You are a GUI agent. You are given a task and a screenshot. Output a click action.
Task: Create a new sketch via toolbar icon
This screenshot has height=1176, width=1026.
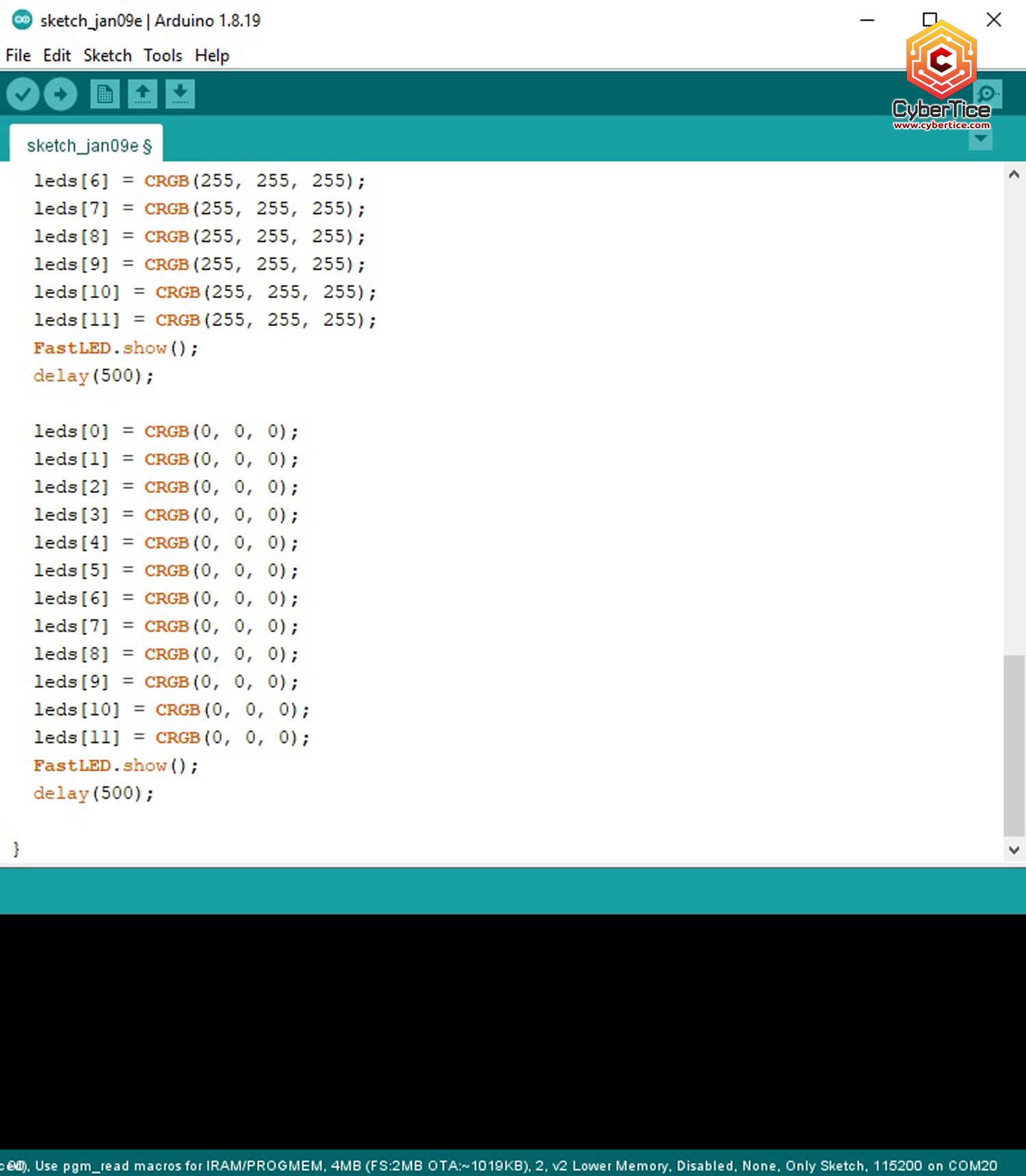105,94
